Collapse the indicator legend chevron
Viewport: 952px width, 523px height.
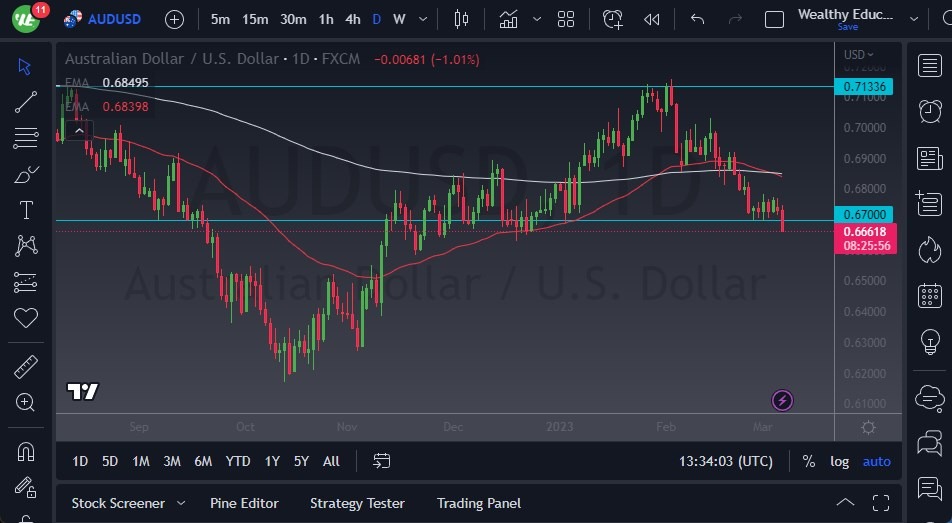[78, 129]
